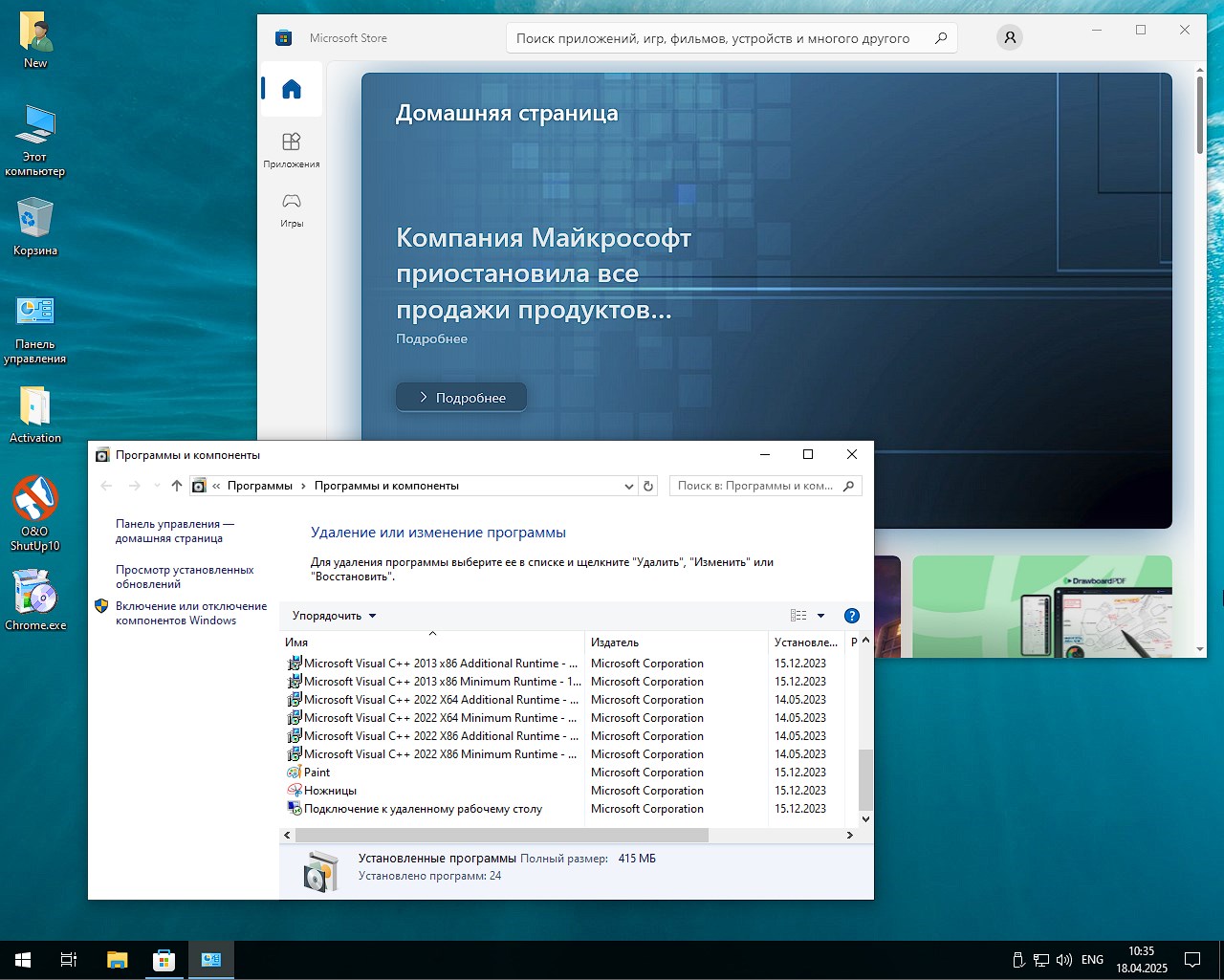Click Программы in the breadcrumb path
The height and width of the screenshot is (980, 1224).
point(260,486)
